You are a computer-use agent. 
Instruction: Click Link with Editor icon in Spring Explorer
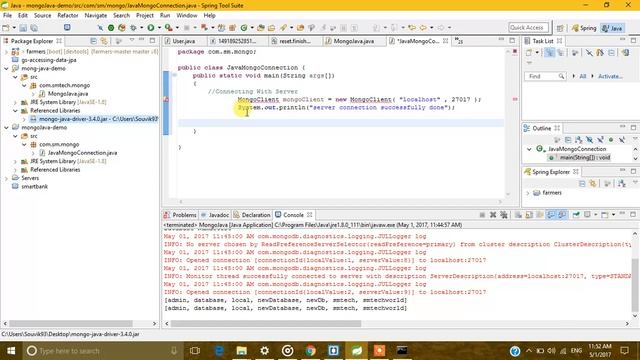point(593,184)
